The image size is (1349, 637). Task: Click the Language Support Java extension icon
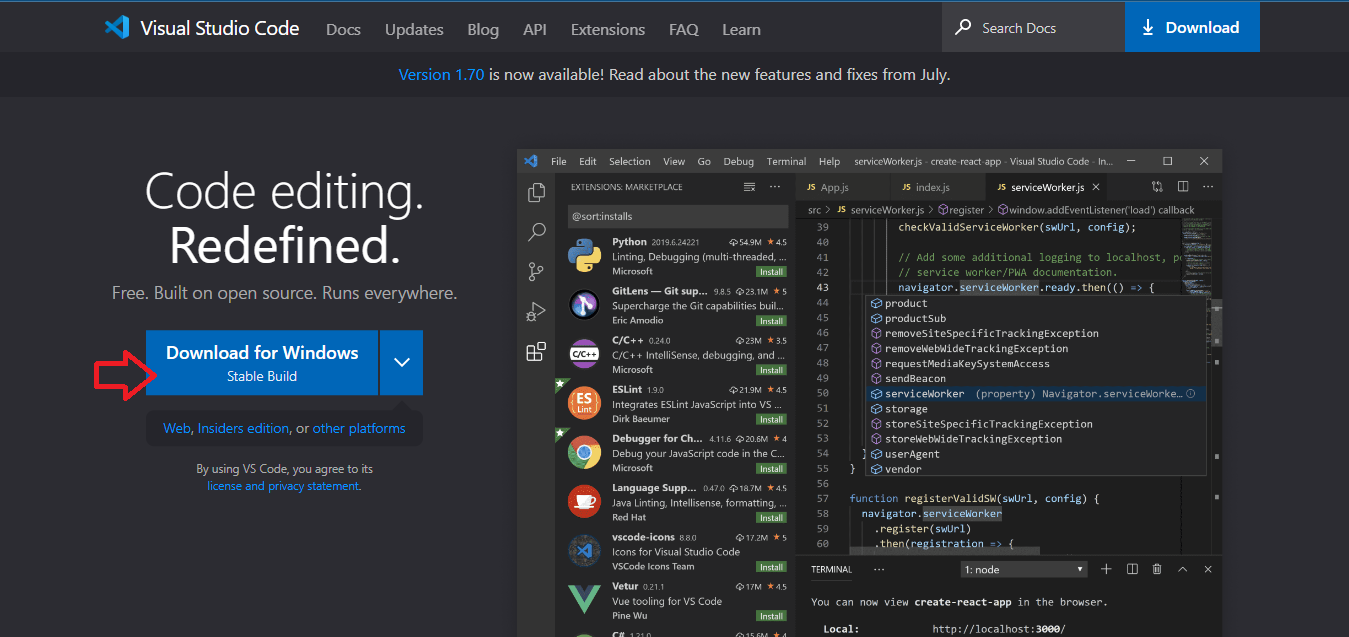pyautogui.click(x=584, y=501)
